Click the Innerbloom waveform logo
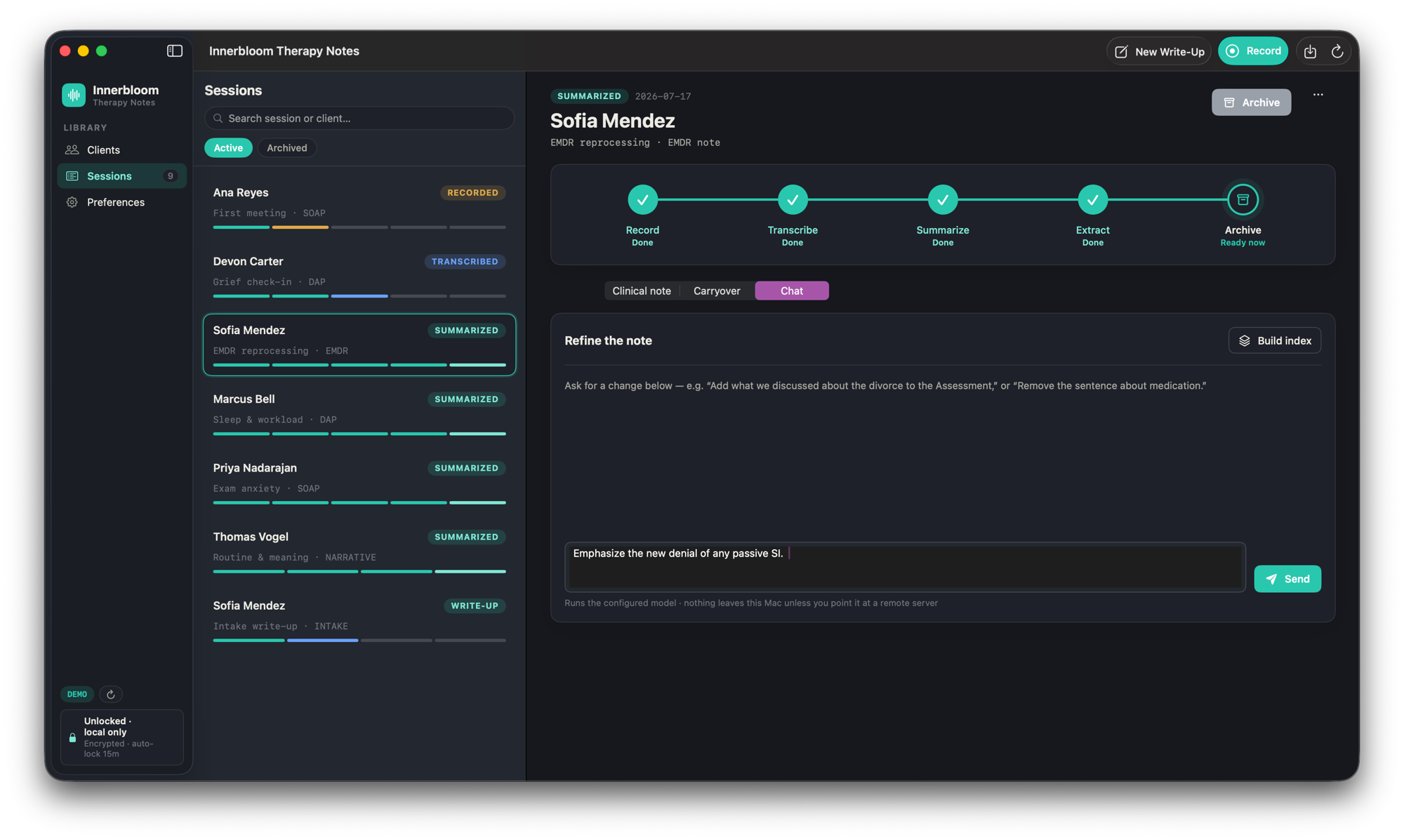The width and height of the screenshot is (1404, 840). pyautogui.click(x=74, y=95)
